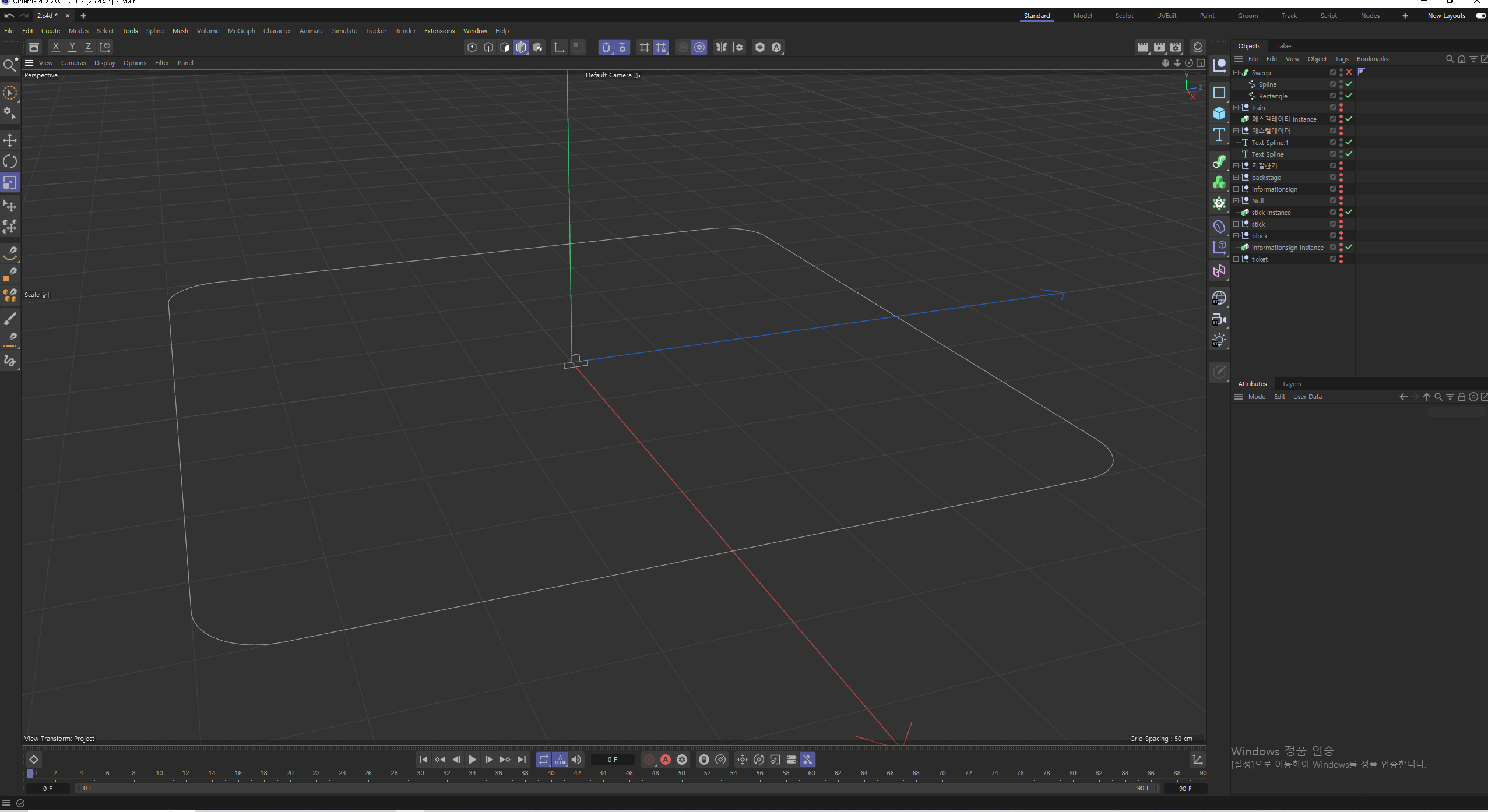Switch to the Takes tab
Screen dimensions: 1488x812
coord(1284,46)
